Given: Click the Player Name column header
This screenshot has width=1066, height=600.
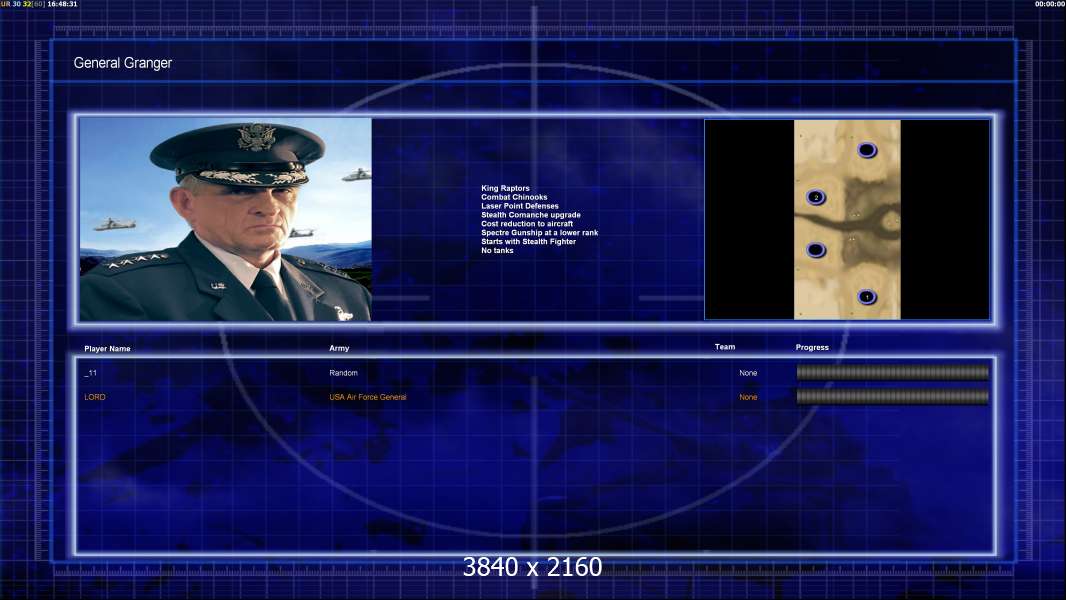Looking at the screenshot, I should [x=107, y=349].
